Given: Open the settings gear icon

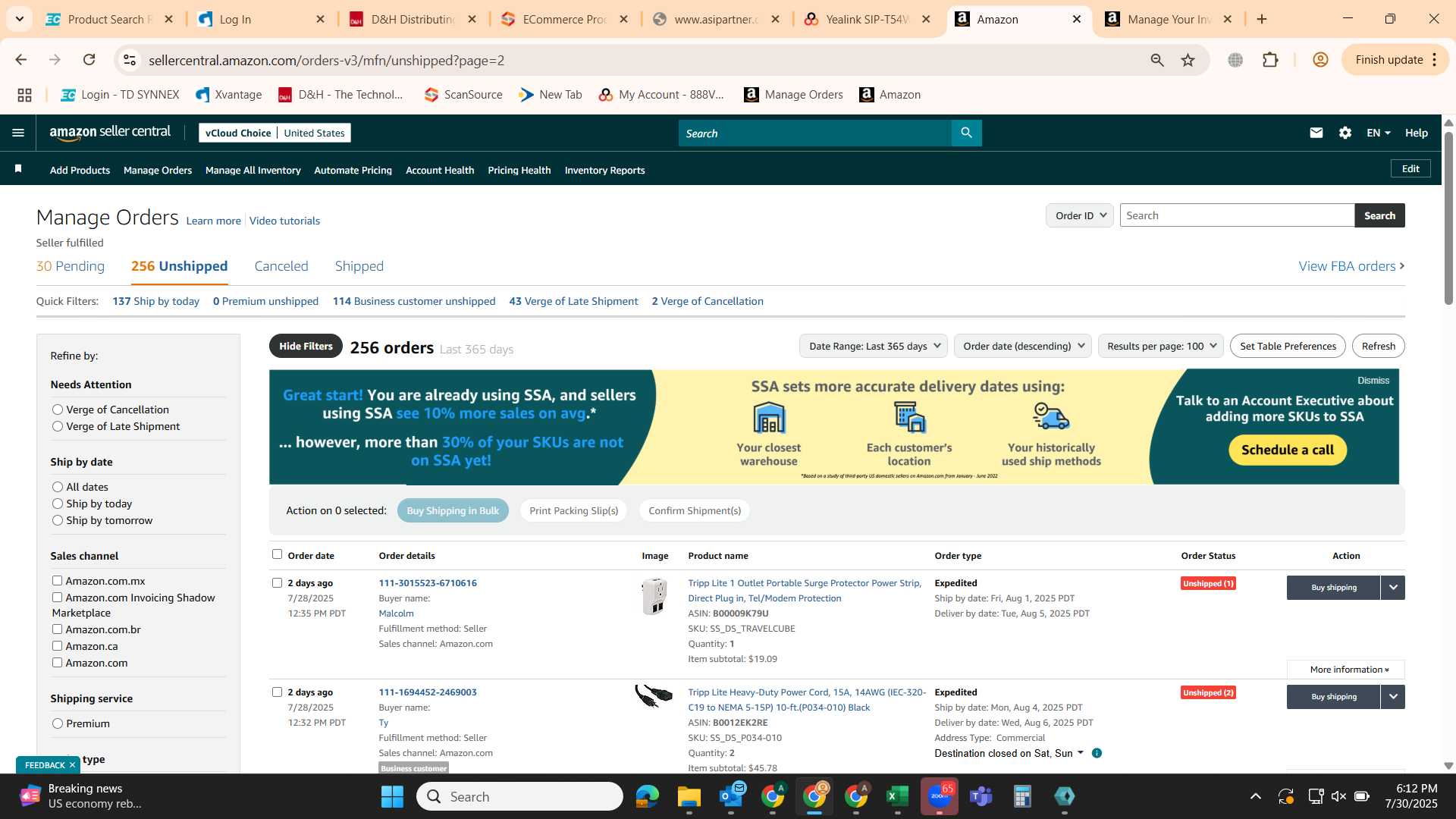Looking at the screenshot, I should point(1345,133).
